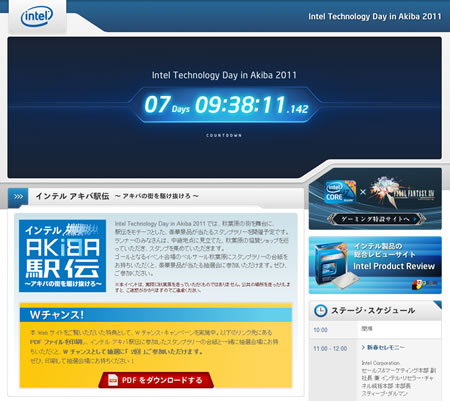450x401 pixels.
Task: Open the インテル AKIBA 駅伝 blue logo image
Action: pyautogui.click(x=62, y=256)
